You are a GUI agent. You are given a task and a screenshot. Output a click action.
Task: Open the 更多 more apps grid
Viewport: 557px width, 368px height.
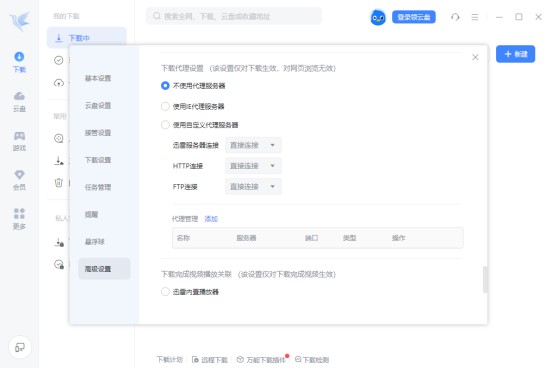click(x=19, y=219)
